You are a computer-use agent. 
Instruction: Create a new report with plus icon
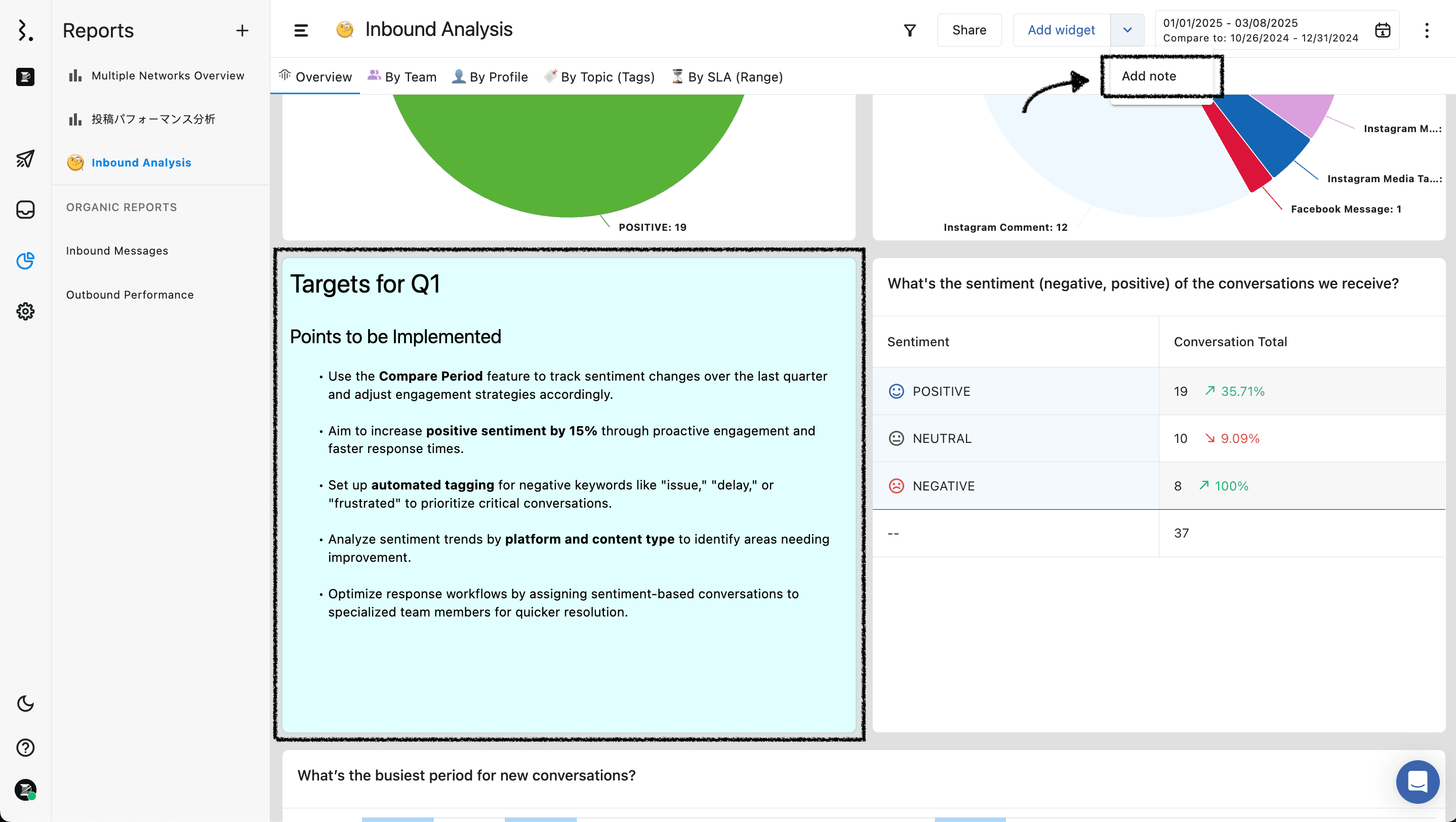[x=242, y=30]
